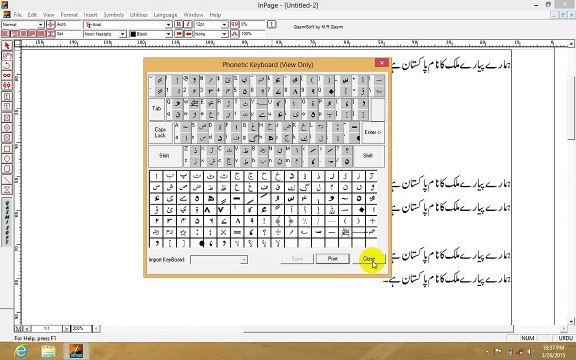Image resolution: width=576 pixels, height=360 pixels.
Task: Select the arrow pointer tool
Action: [7, 46]
